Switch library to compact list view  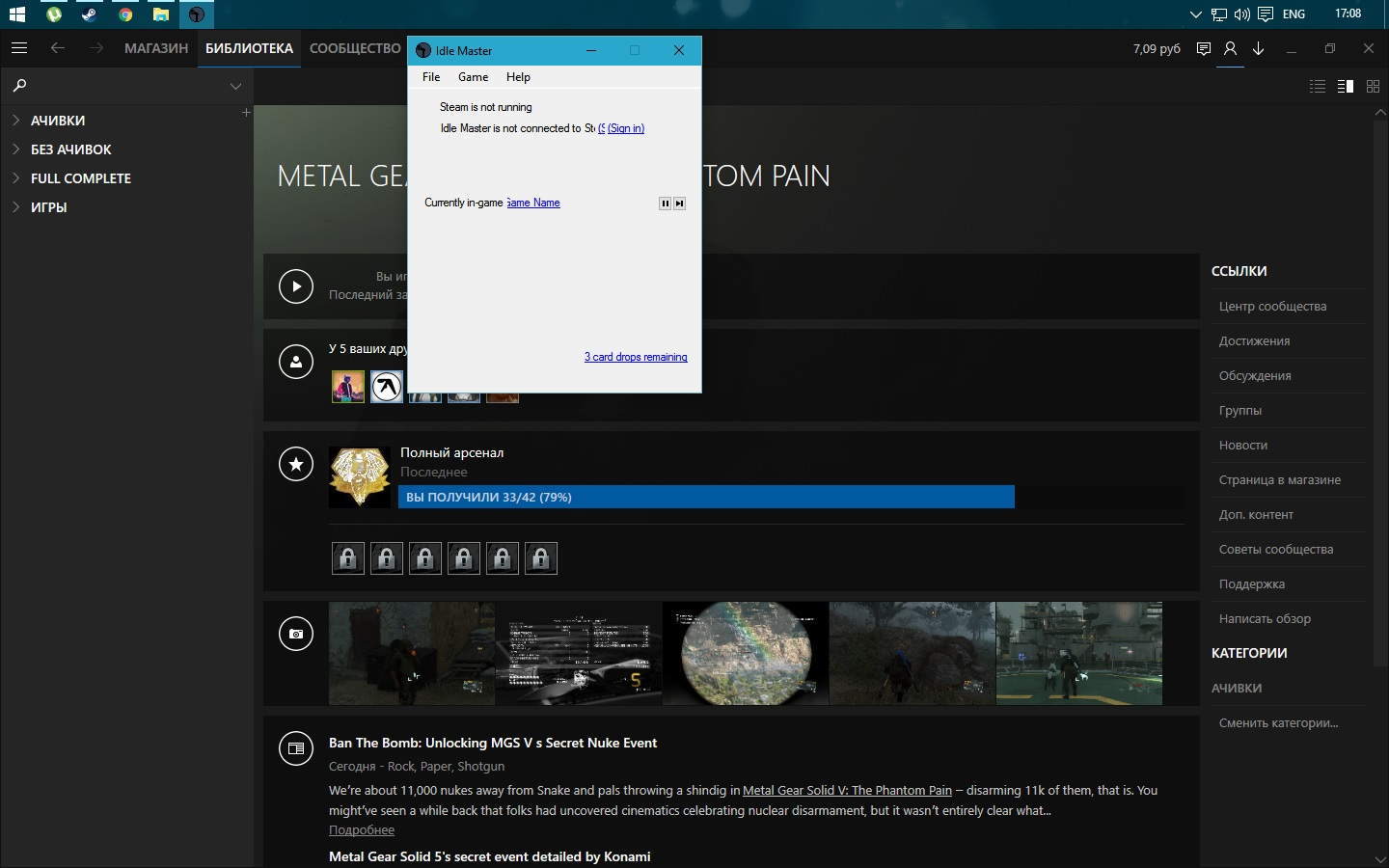(1318, 87)
